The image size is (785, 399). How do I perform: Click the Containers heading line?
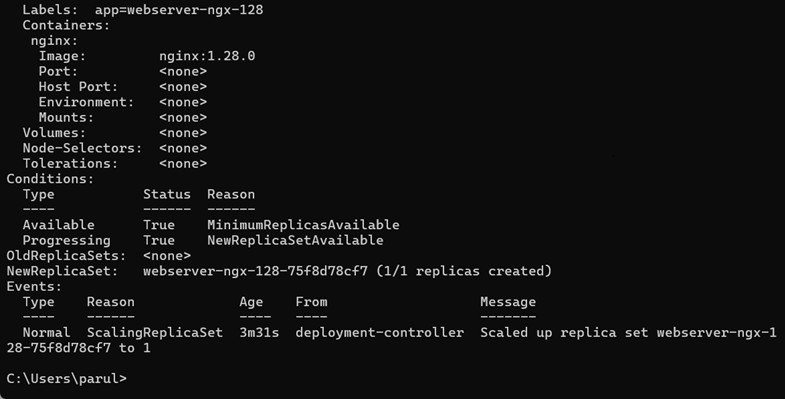(66, 25)
